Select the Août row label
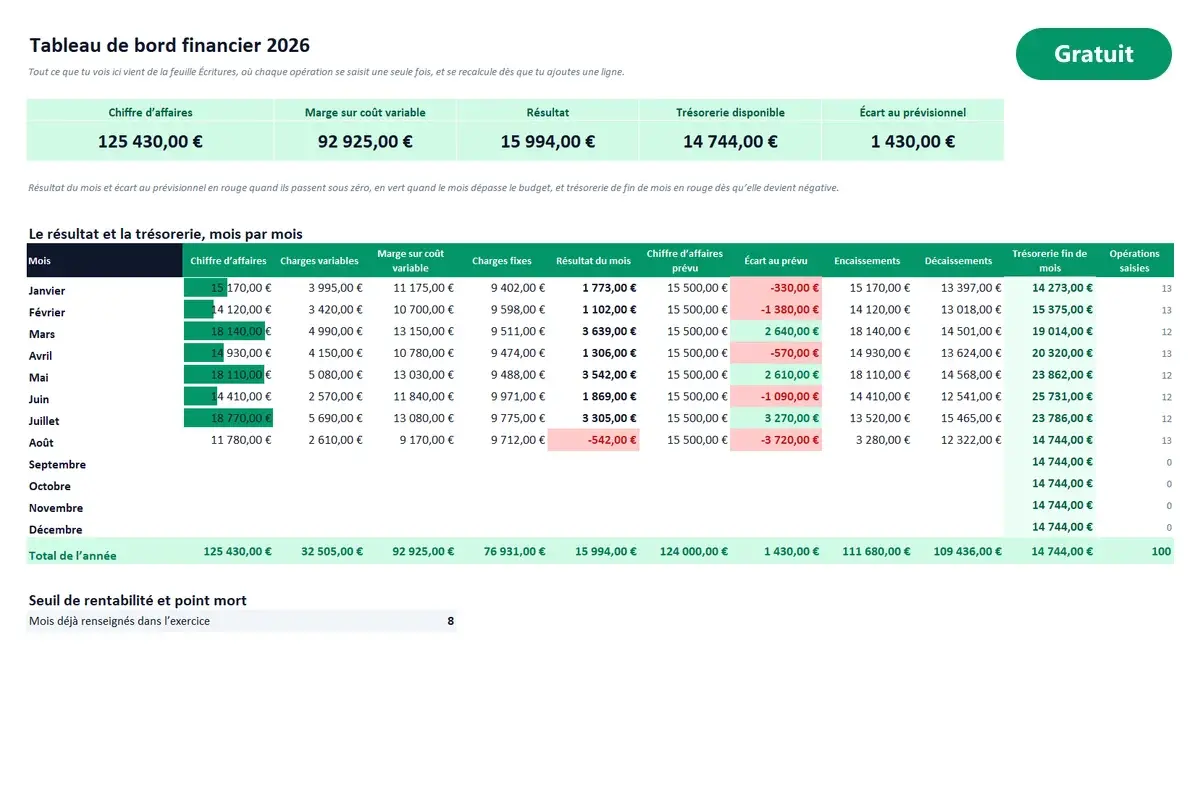Image resolution: width=1200 pixels, height=800 pixels. (41, 442)
